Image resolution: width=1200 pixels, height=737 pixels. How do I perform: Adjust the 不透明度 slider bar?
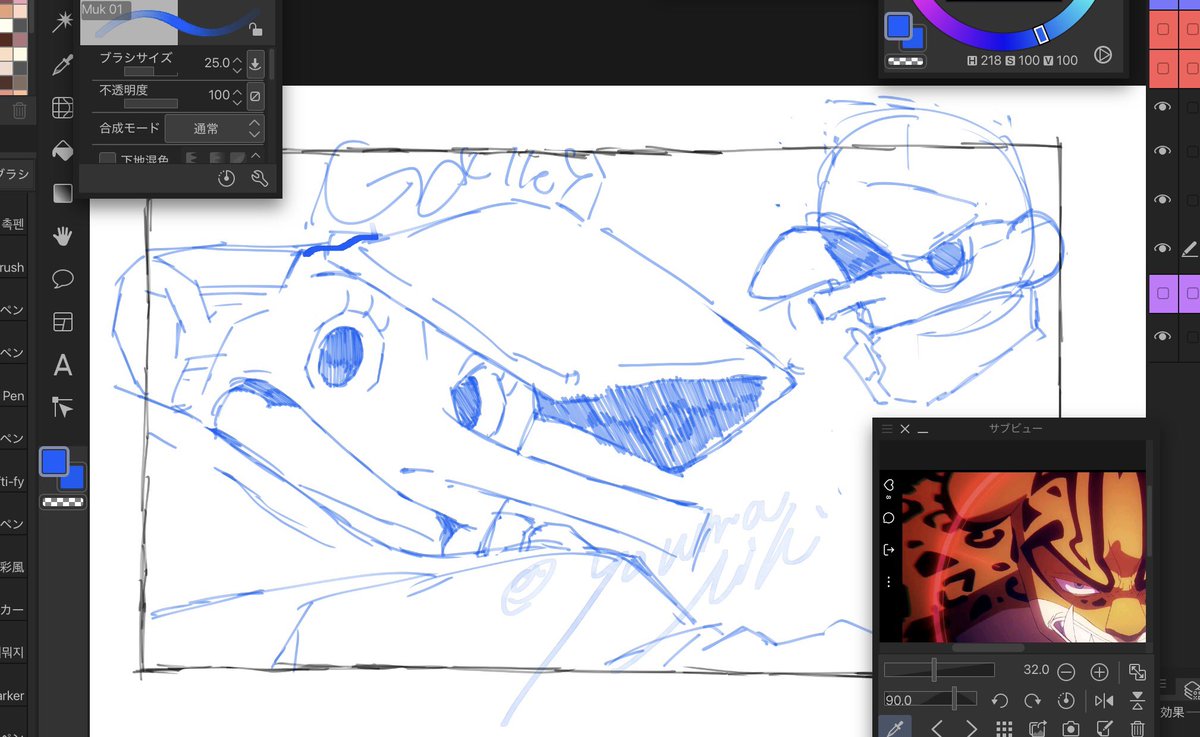pyautogui.click(x=151, y=103)
